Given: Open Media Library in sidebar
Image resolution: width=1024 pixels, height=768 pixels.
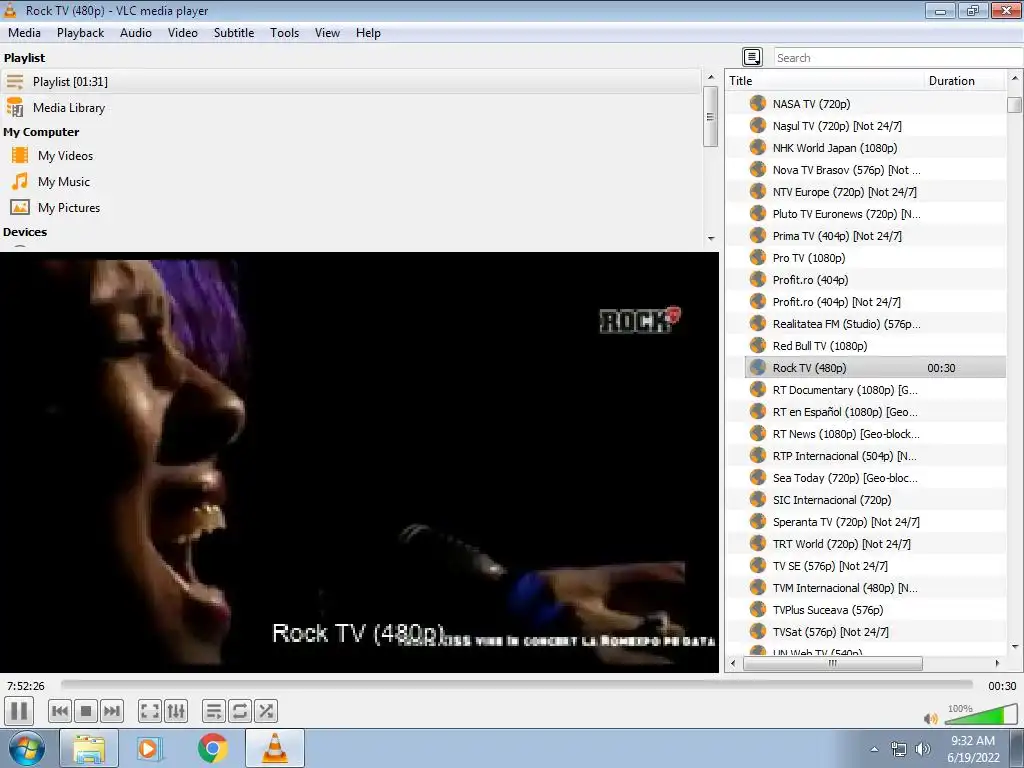Looking at the screenshot, I should pyautogui.click(x=69, y=108).
